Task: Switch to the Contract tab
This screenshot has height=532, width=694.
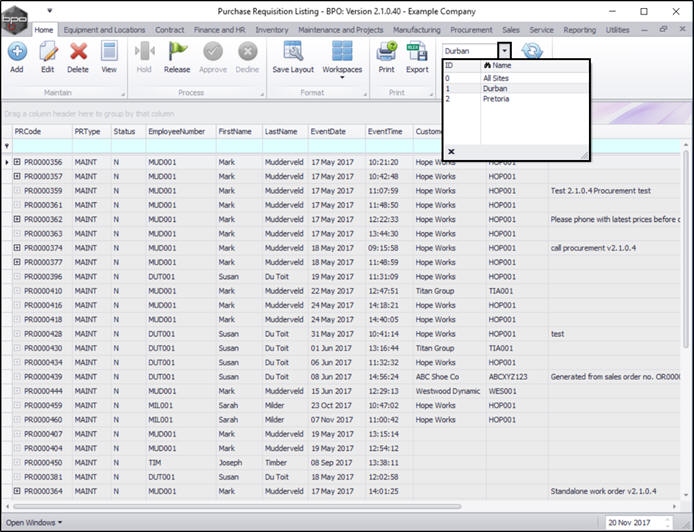Action: pos(170,30)
